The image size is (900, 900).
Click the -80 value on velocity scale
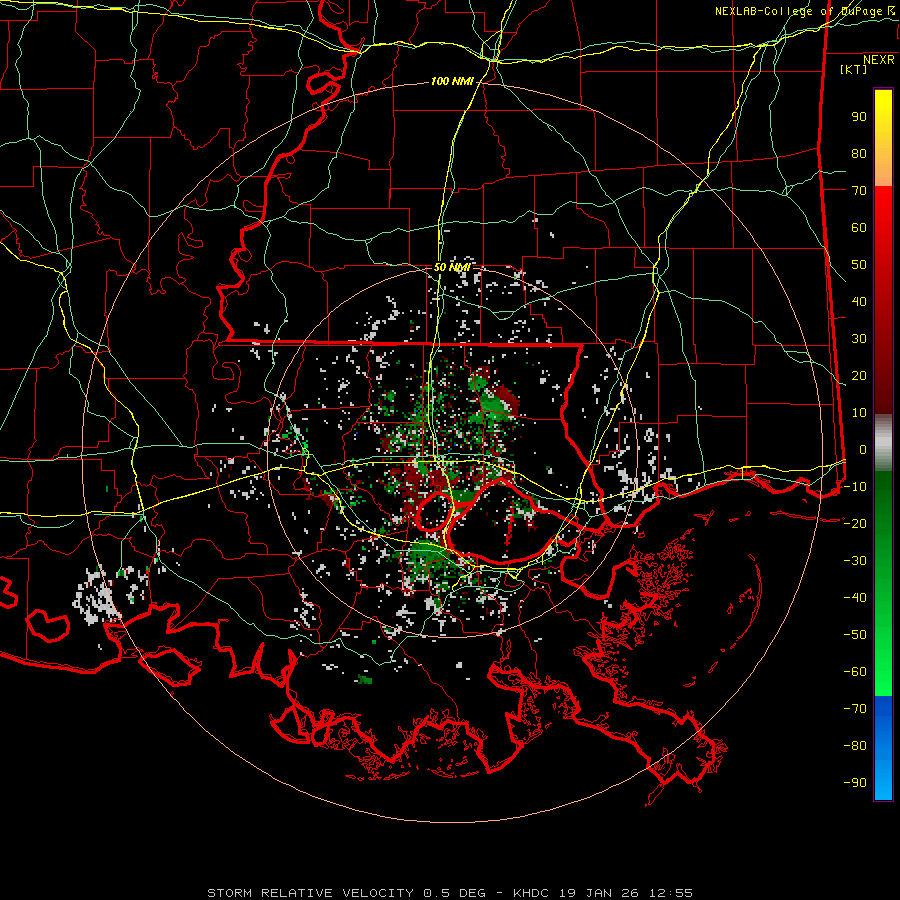(x=855, y=746)
